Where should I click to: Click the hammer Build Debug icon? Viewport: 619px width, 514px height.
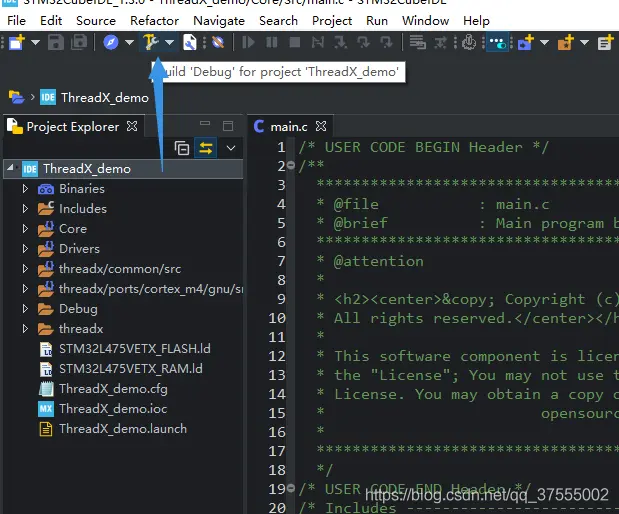(x=150, y=42)
